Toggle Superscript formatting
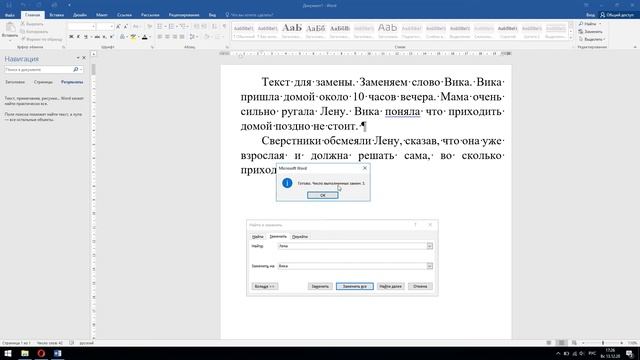640x360 pixels. coord(111,37)
